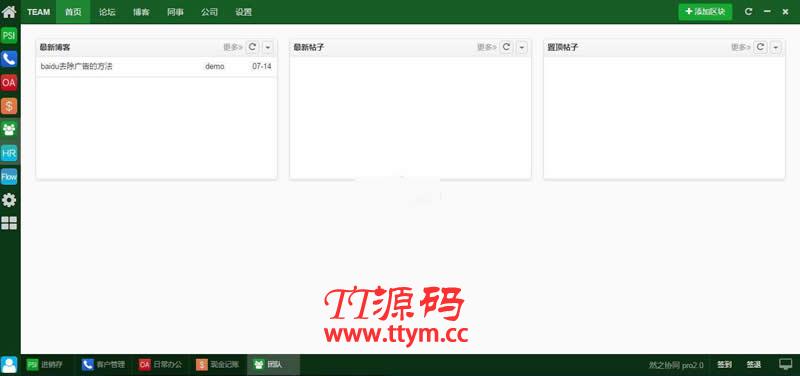Image resolution: width=800 pixels, height=376 pixels.
Task: Switch to the 博客 tab
Action: coord(141,12)
